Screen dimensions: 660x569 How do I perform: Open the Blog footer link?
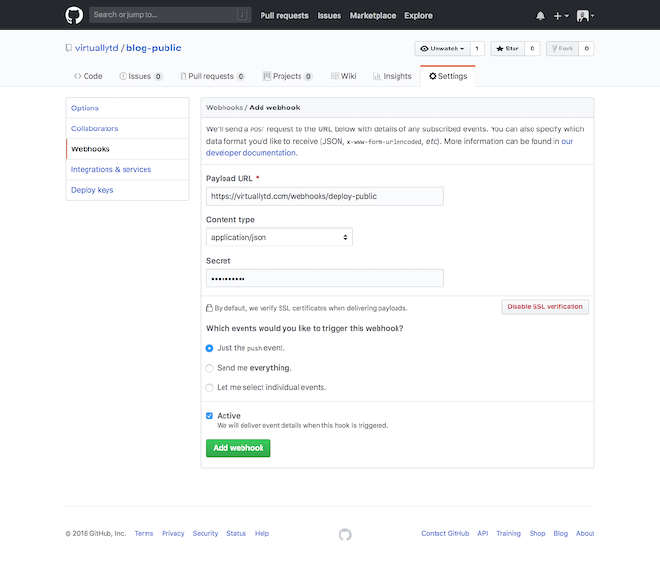561,533
